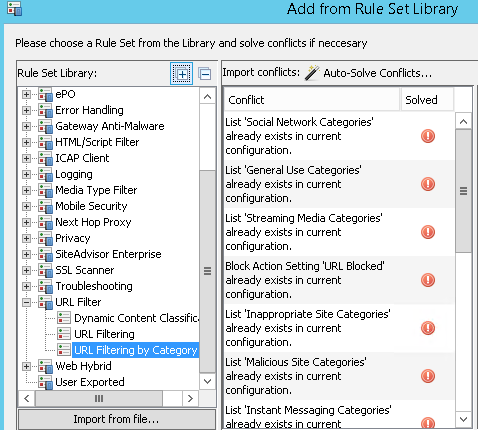Screen dimensions: 478x430
Task: Expand the ePO tree node
Action: 26,95
